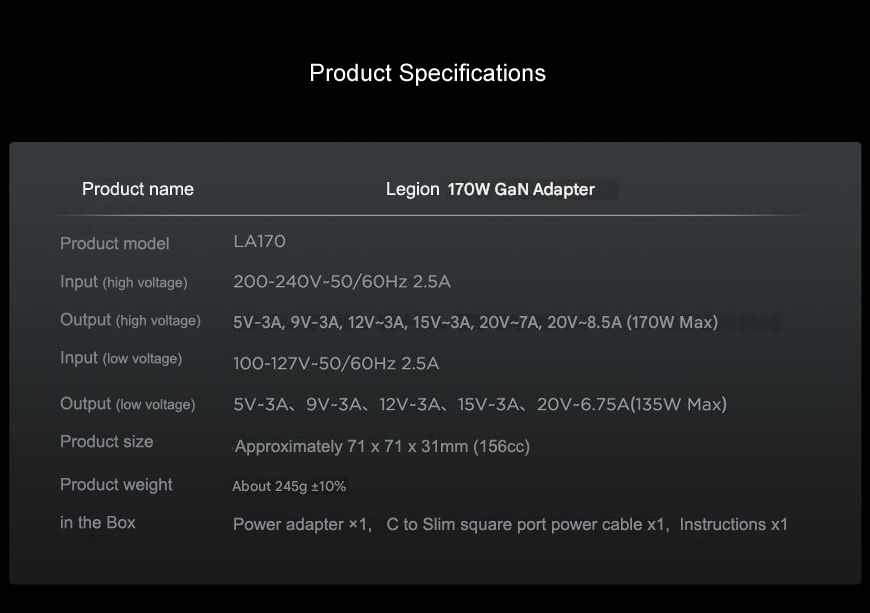Image resolution: width=870 pixels, height=613 pixels.
Task: Select the Product size label
Action: [x=107, y=442]
